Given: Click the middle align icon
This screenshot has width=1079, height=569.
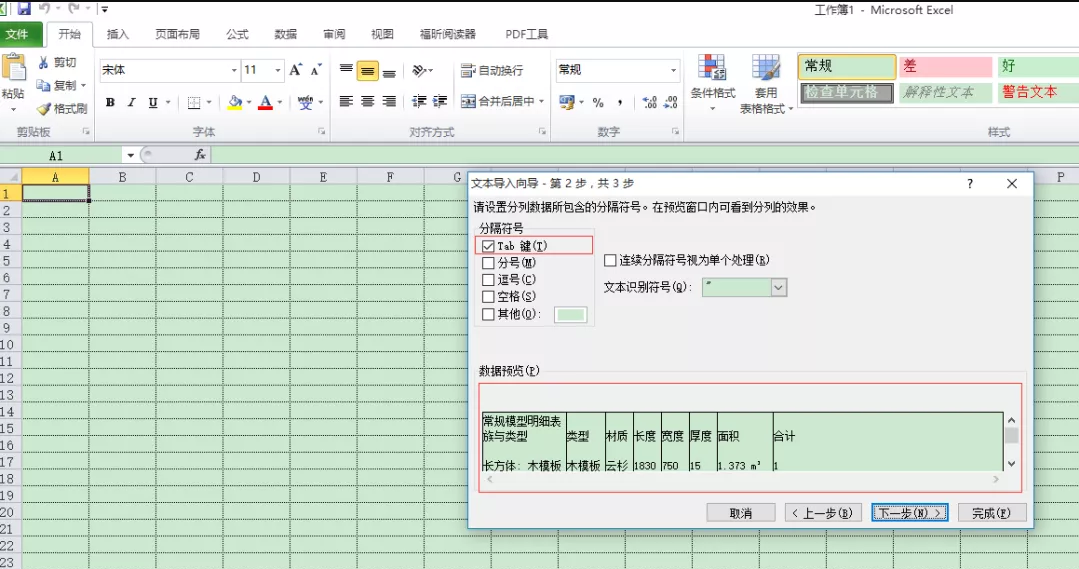Looking at the screenshot, I should [367, 70].
